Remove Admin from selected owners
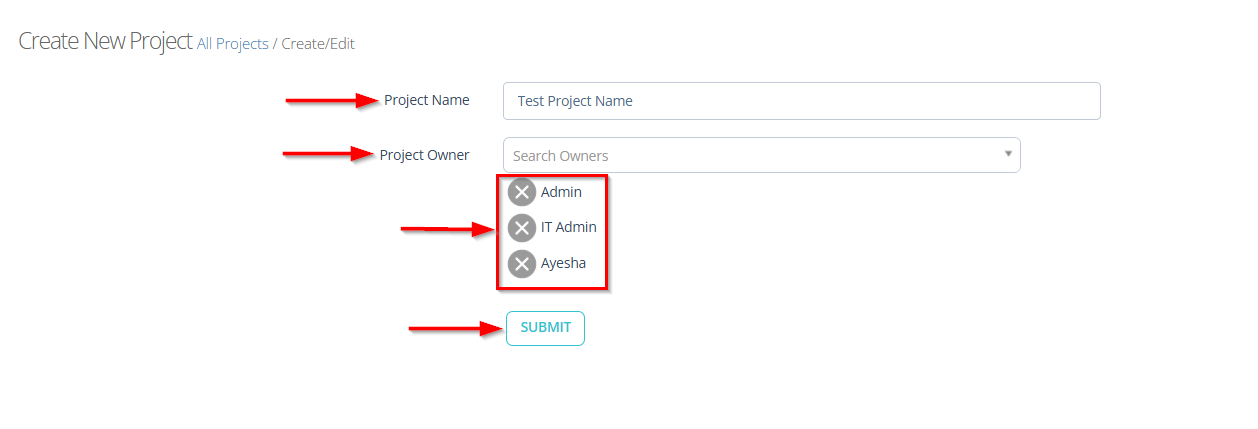1258x429 pixels. pyautogui.click(x=521, y=192)
